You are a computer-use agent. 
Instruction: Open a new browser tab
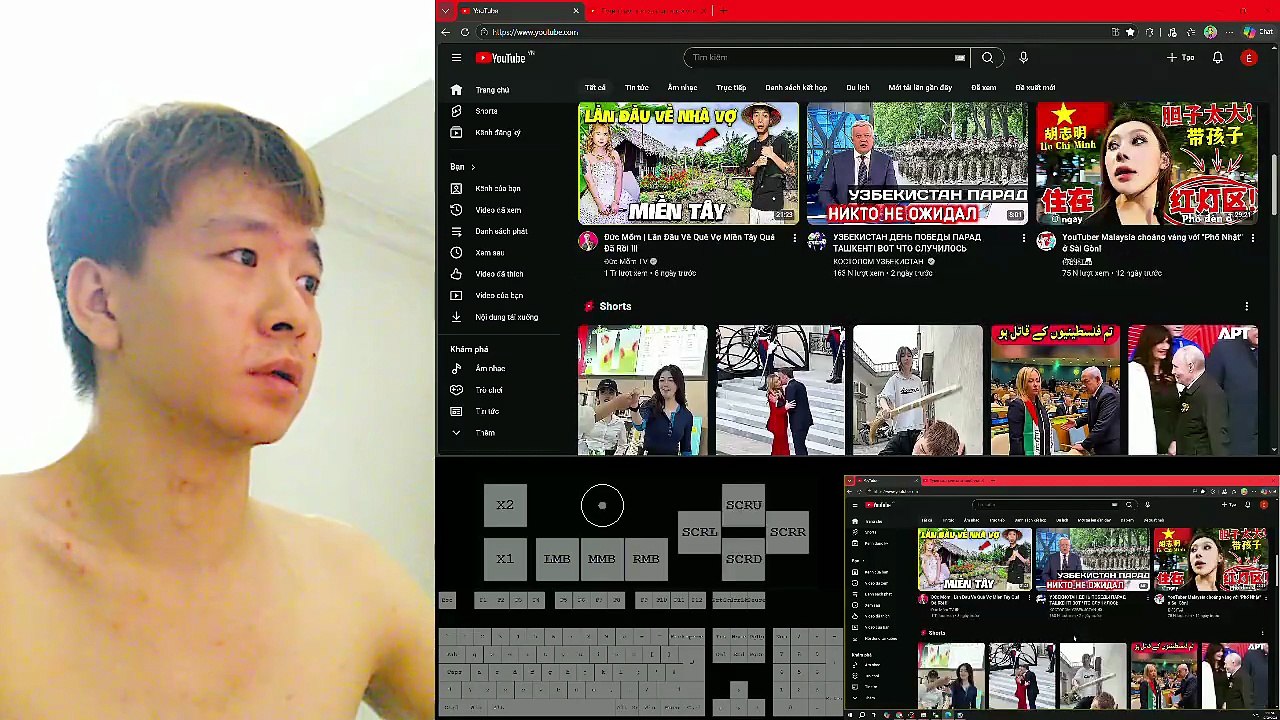pyautogui.click(x=723, y=11)
